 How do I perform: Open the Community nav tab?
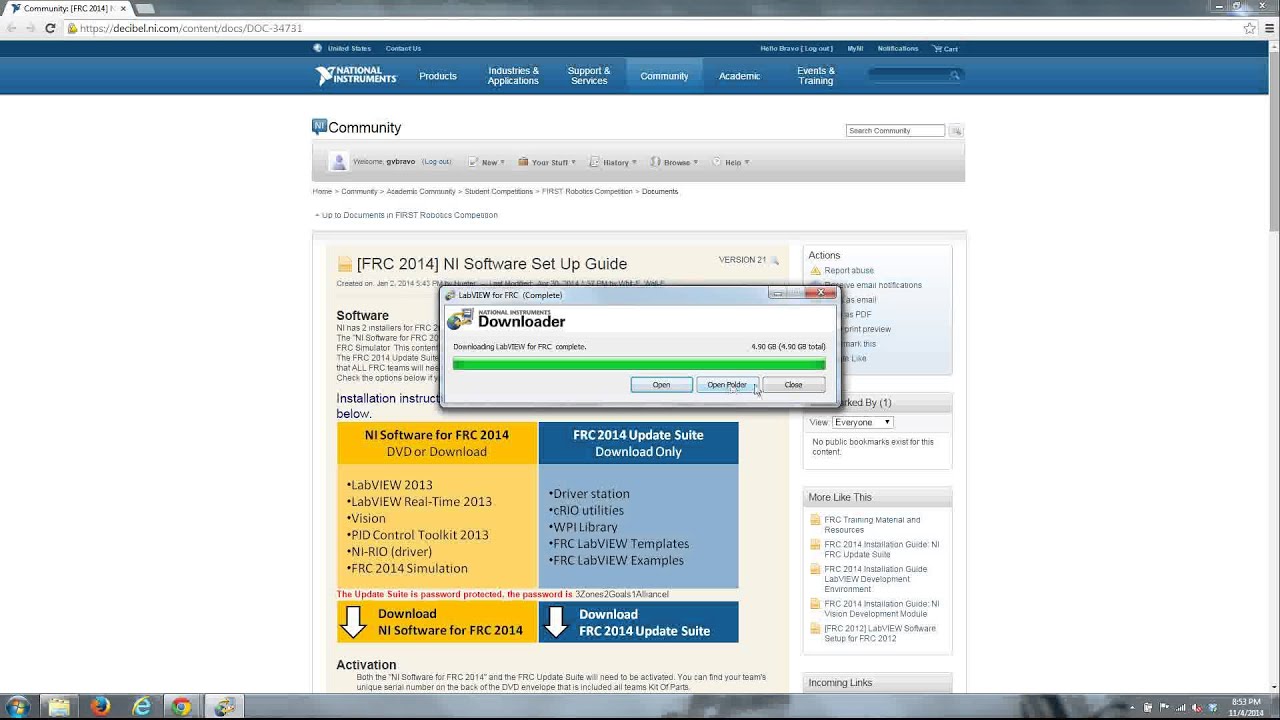tap(664, 76)
